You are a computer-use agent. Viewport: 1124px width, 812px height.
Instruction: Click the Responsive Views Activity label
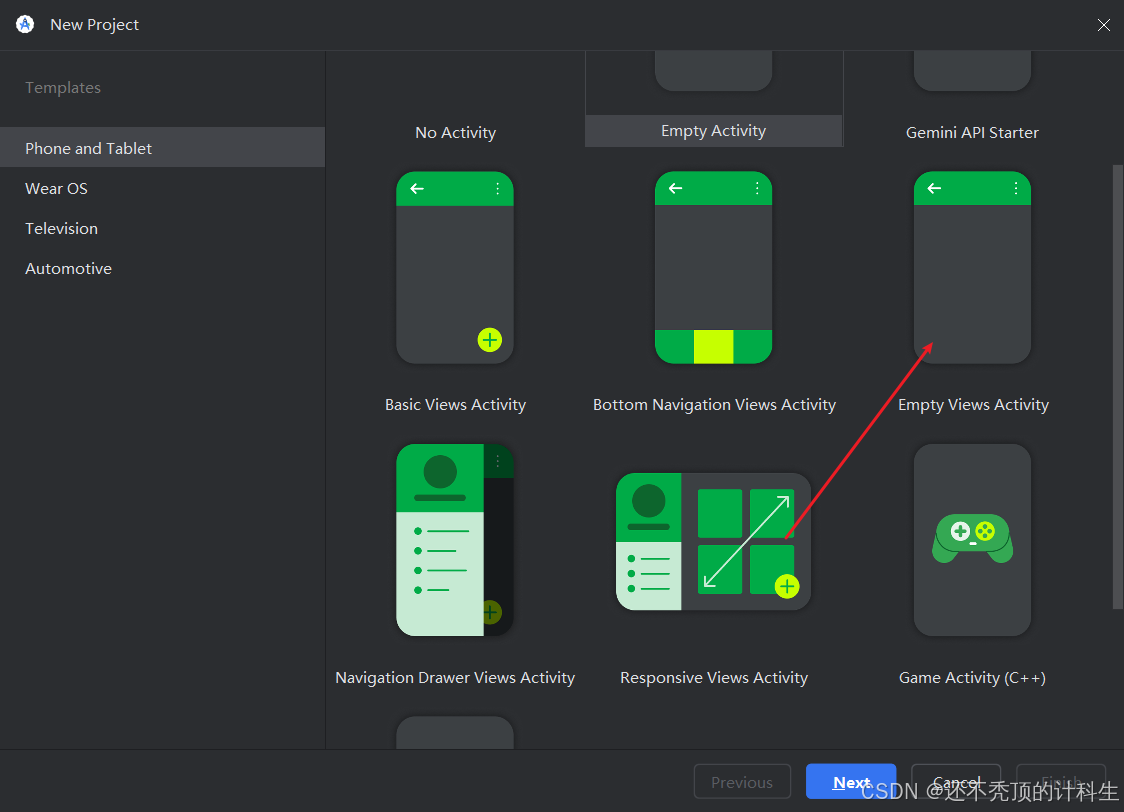point(713,678)
